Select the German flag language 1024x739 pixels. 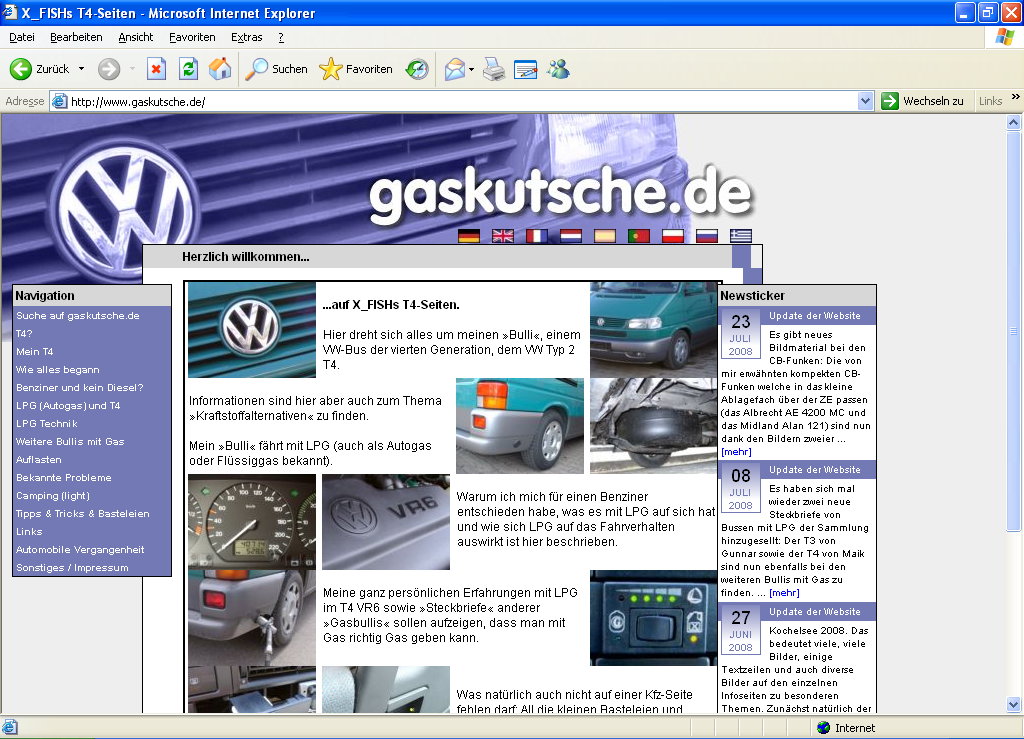tap(469, 236)
